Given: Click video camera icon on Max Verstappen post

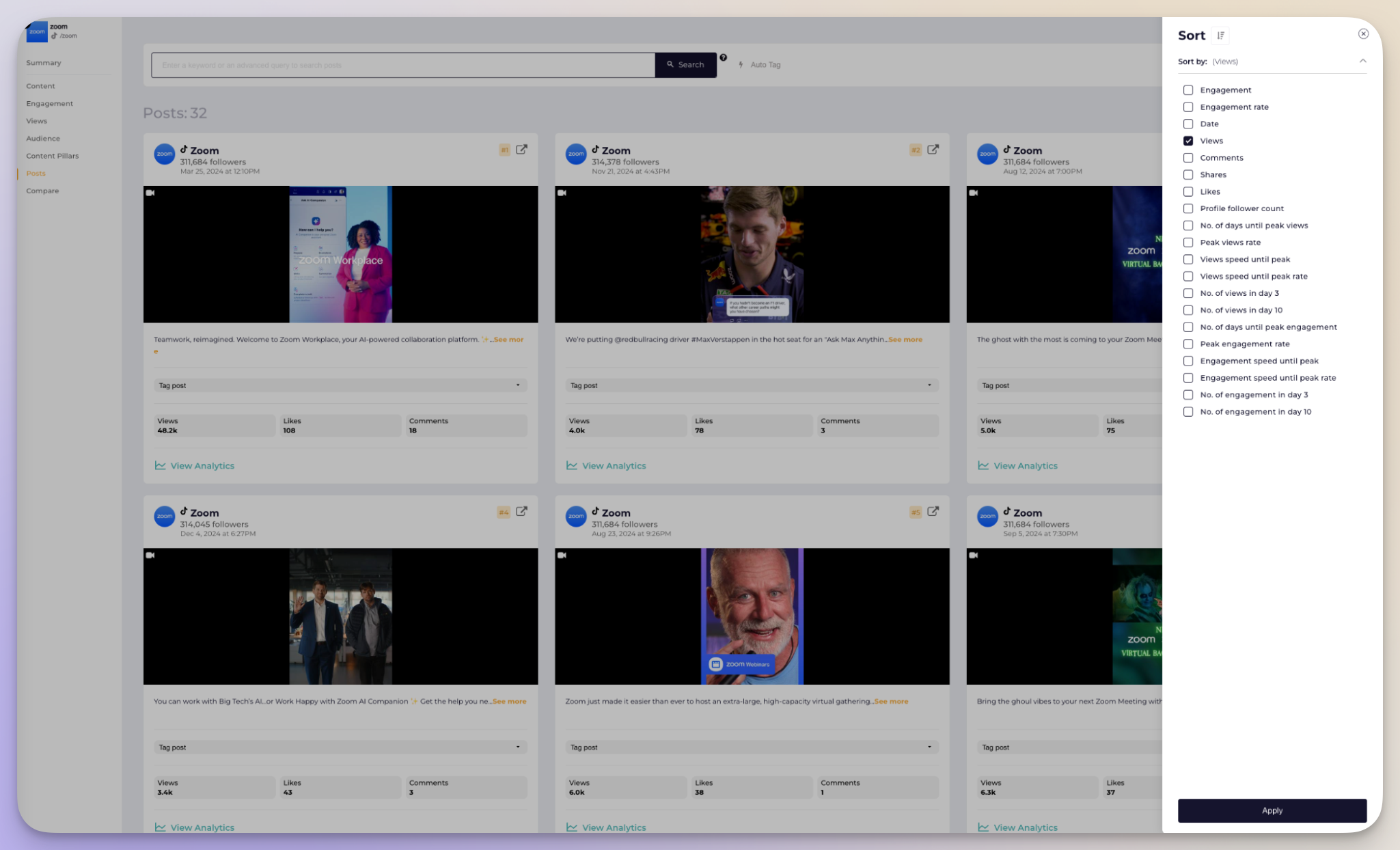Looking at the screenshot, I should click(562, 193).
